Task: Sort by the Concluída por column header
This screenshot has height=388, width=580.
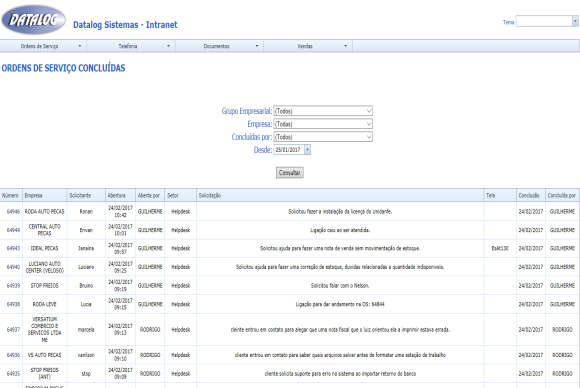Action: [562, 196]
